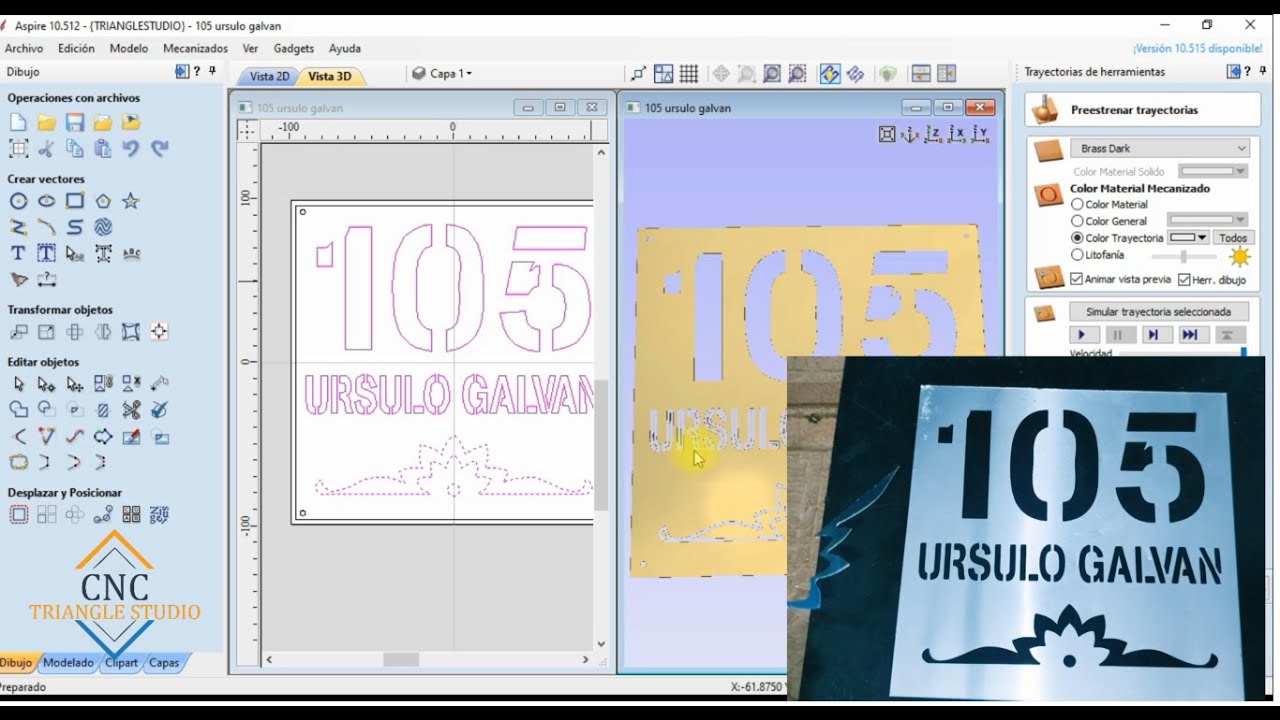The width and height of the screenshot is (1280, 720).
Task: Click the Save file floppy icon
Action: pos(74,122)
